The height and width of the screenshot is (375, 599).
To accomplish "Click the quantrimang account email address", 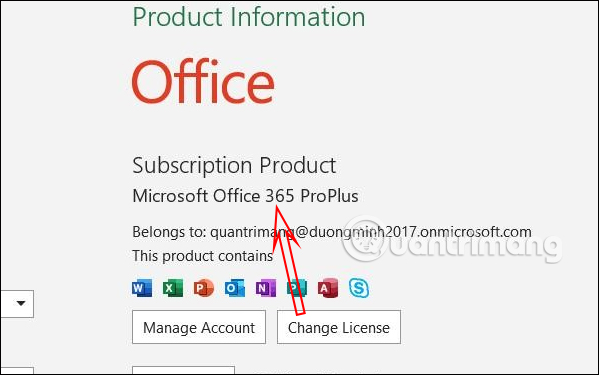I will 371,232.
